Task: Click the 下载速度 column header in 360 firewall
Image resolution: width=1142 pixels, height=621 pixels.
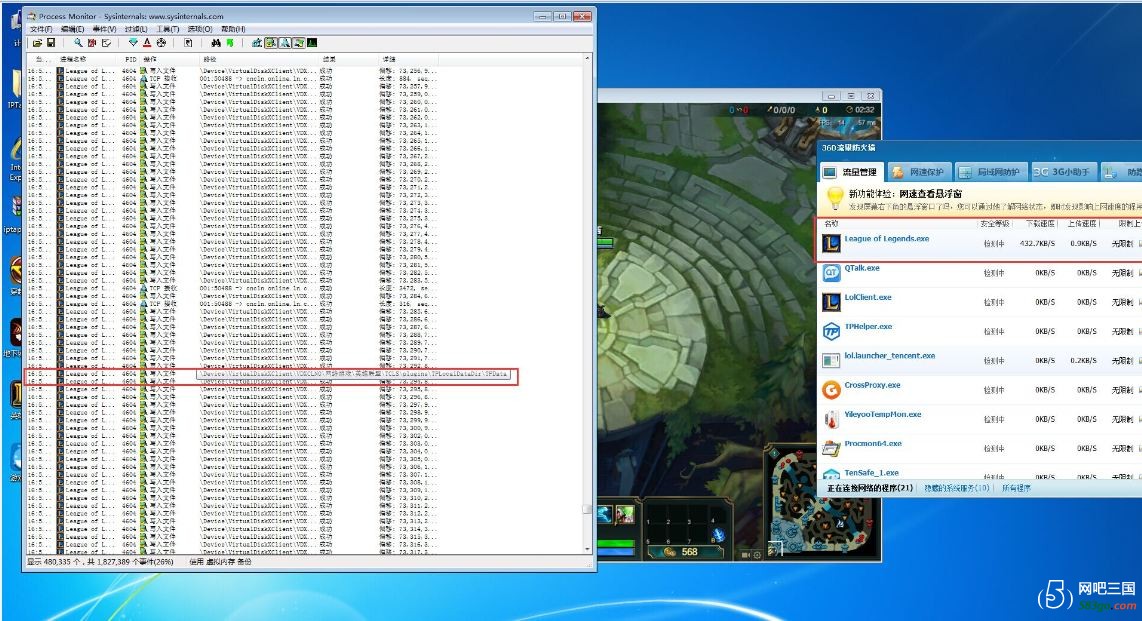Action: (1040, 224)
